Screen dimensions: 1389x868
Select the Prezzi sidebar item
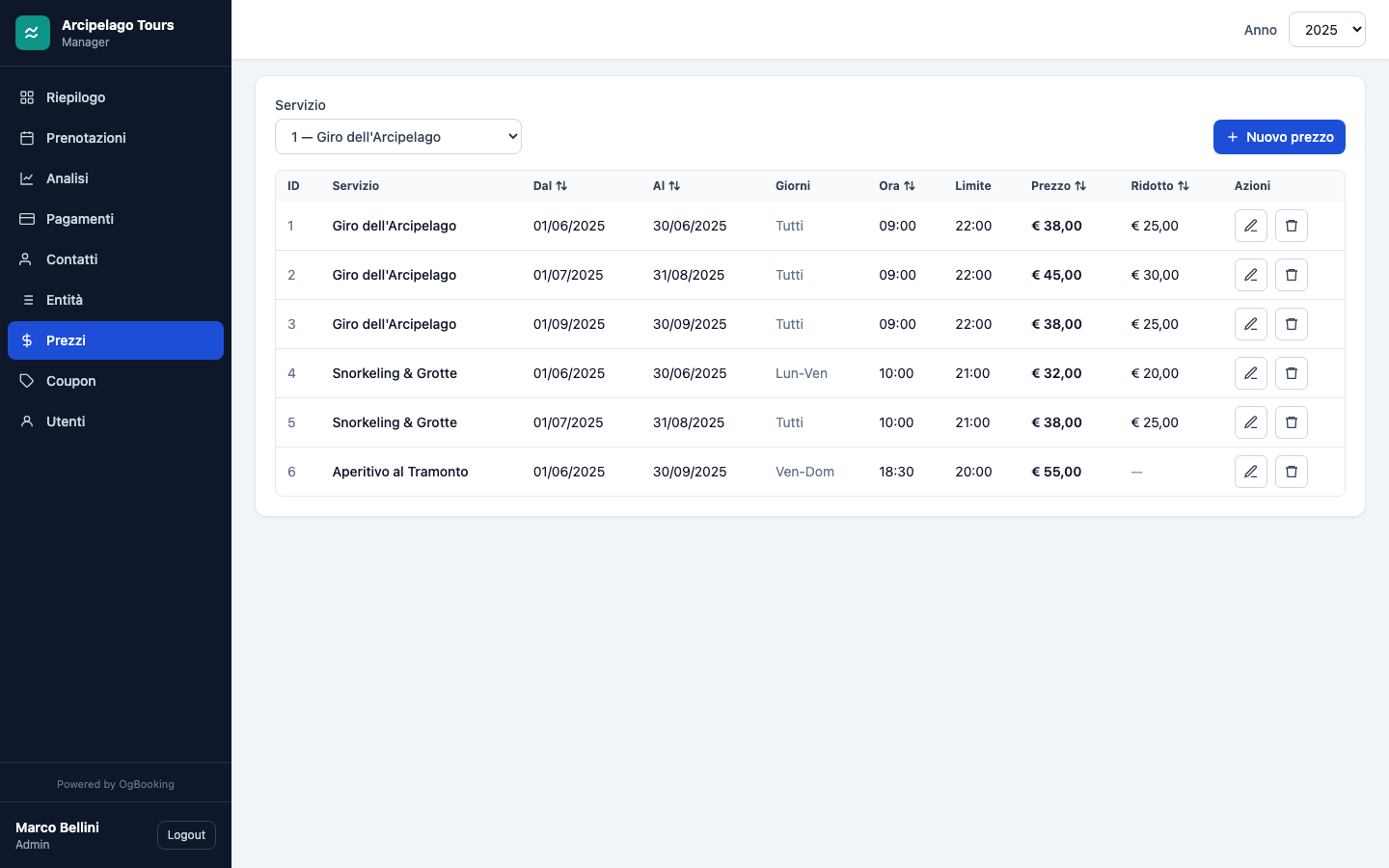(116, 340)
